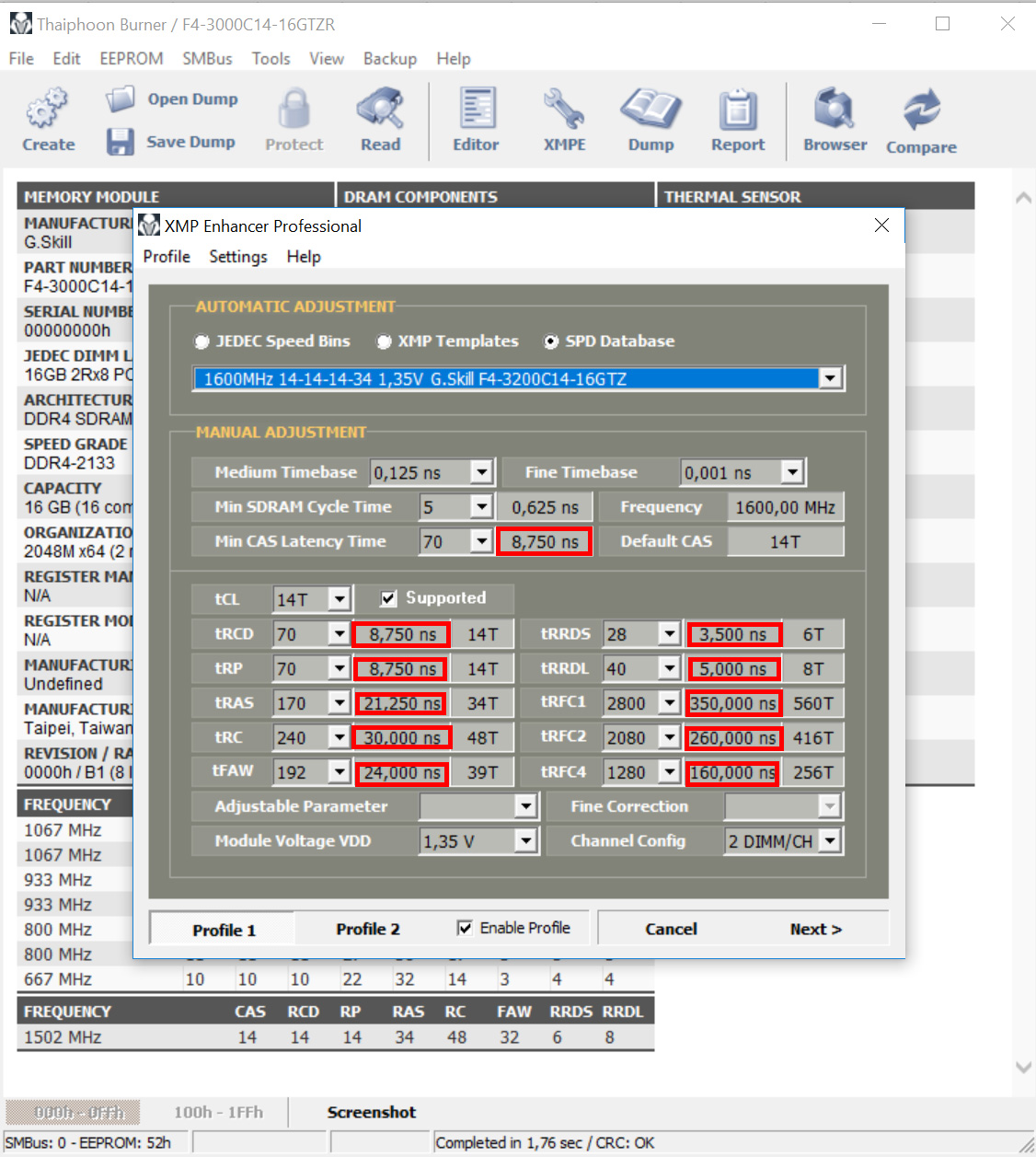1036x1157 pixels.
Task: Open the File menu in Thaiphoon Burner
Action: (21, 59)
